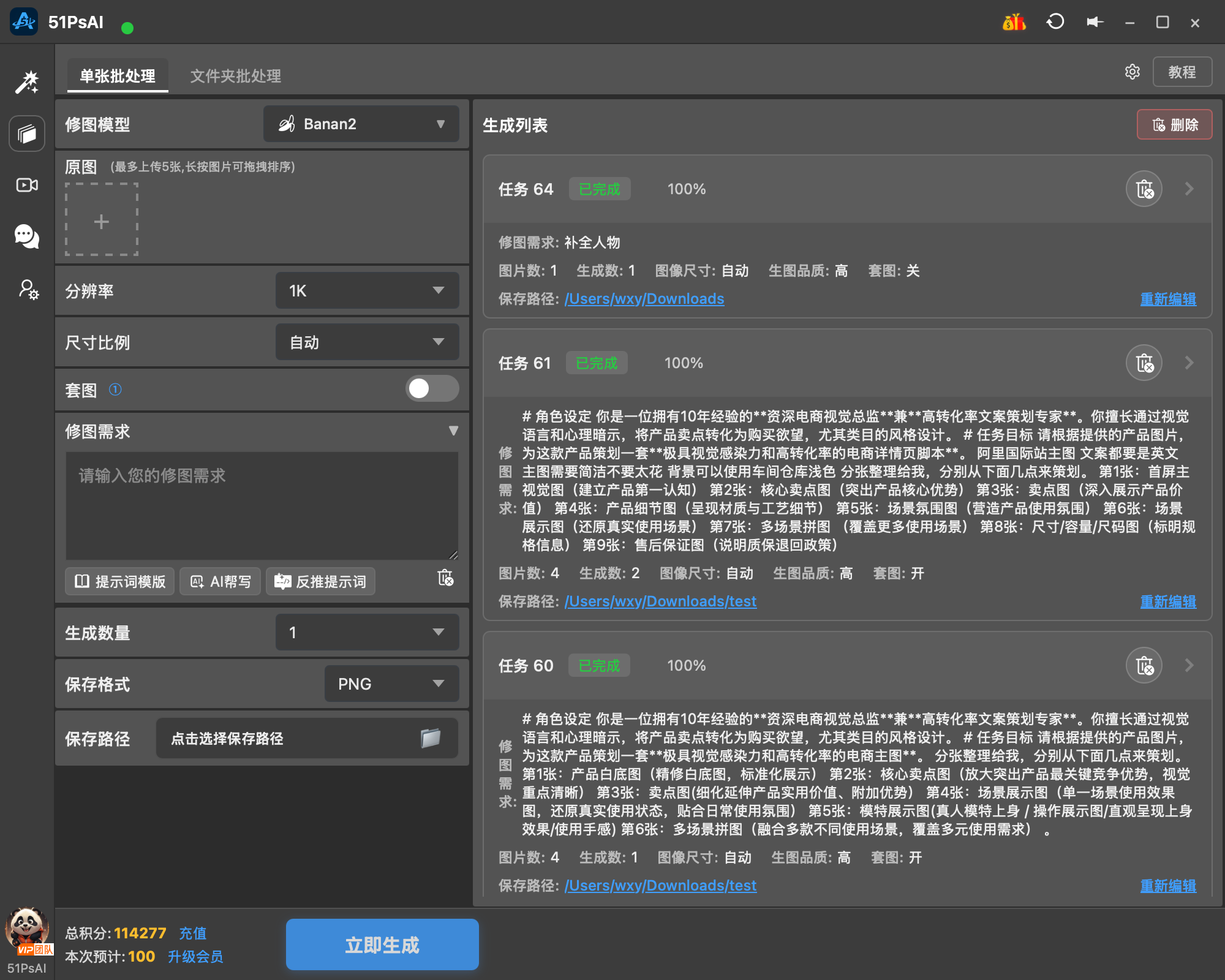This screenshot has width=1225, height=980.
Task: Open the 分辨率 1K dropdown
Action: pyautogui.click(x=367, y=290)
